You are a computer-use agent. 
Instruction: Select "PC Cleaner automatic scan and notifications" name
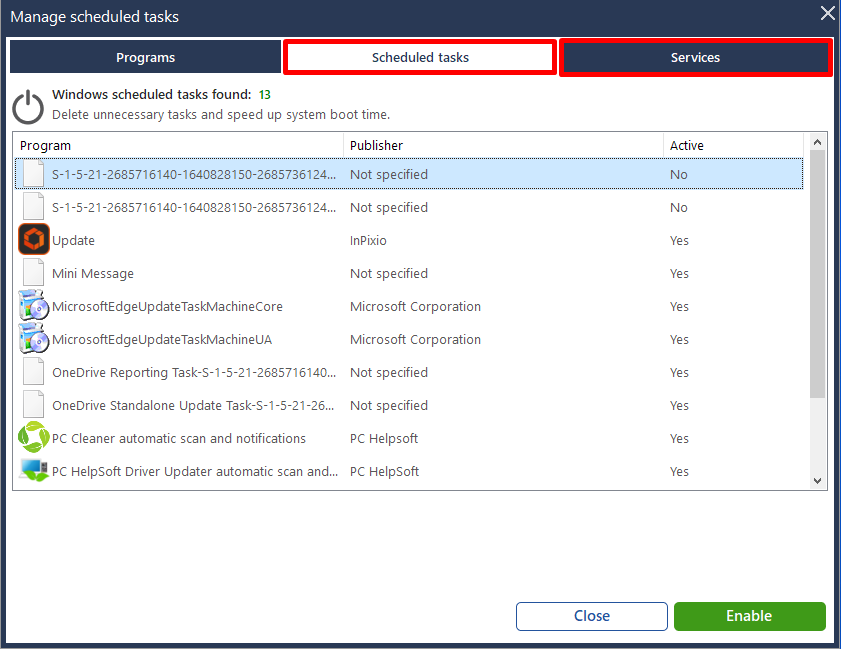pos(179,438)
